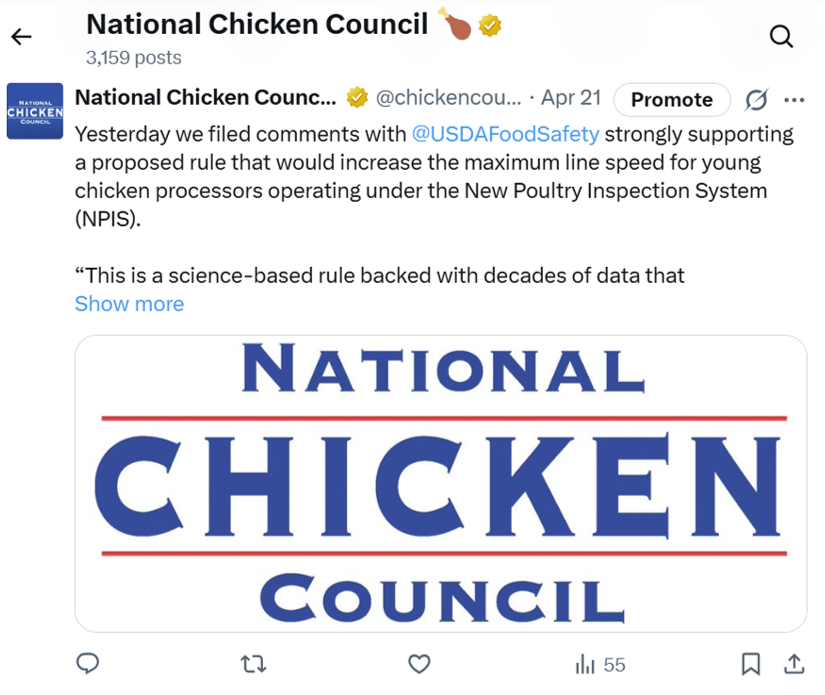Open the profile search magnifier icon
Image resolution: width=825 pixels, height=695 pixels.
pos(781,37)
